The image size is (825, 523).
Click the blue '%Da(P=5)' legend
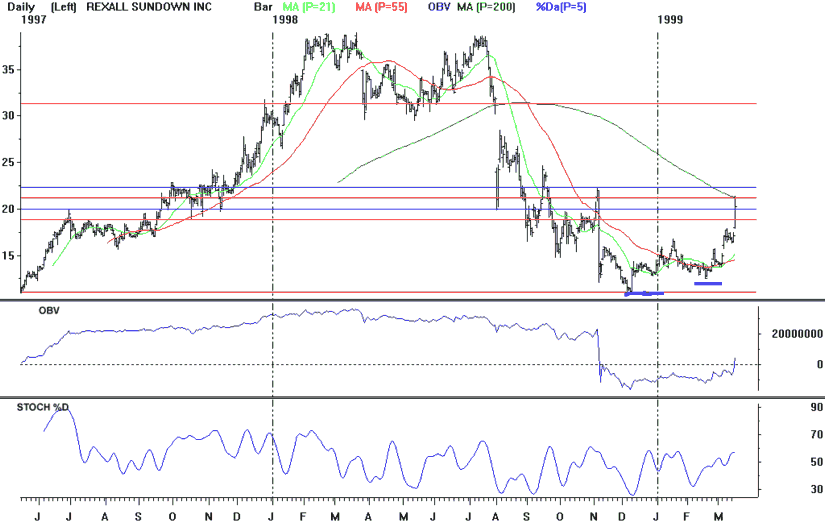coord(561,7)
